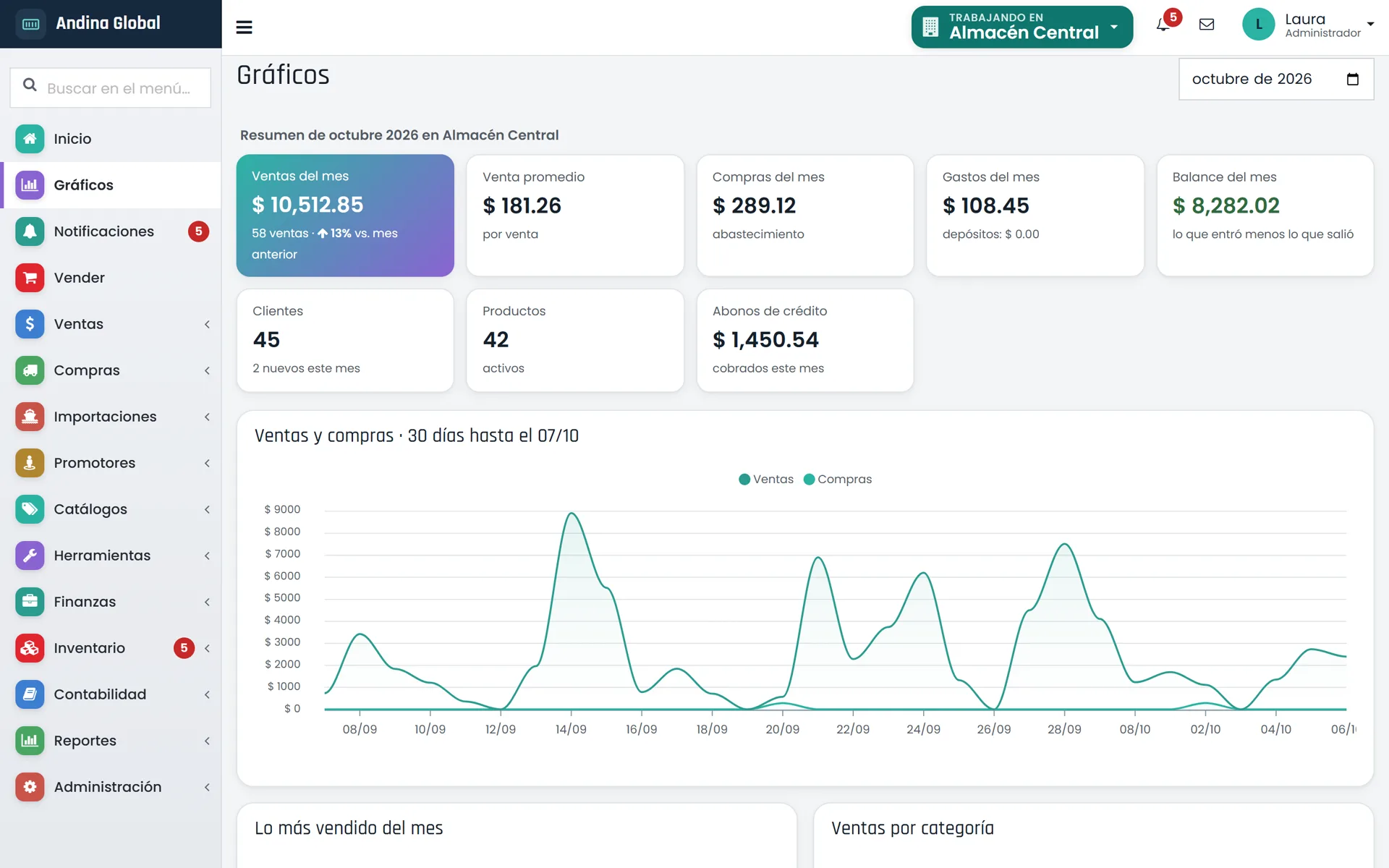This screenshot has height=868, width=1389.
Task: Click the Gráficos chart icon
Action: tap(30, 185)
